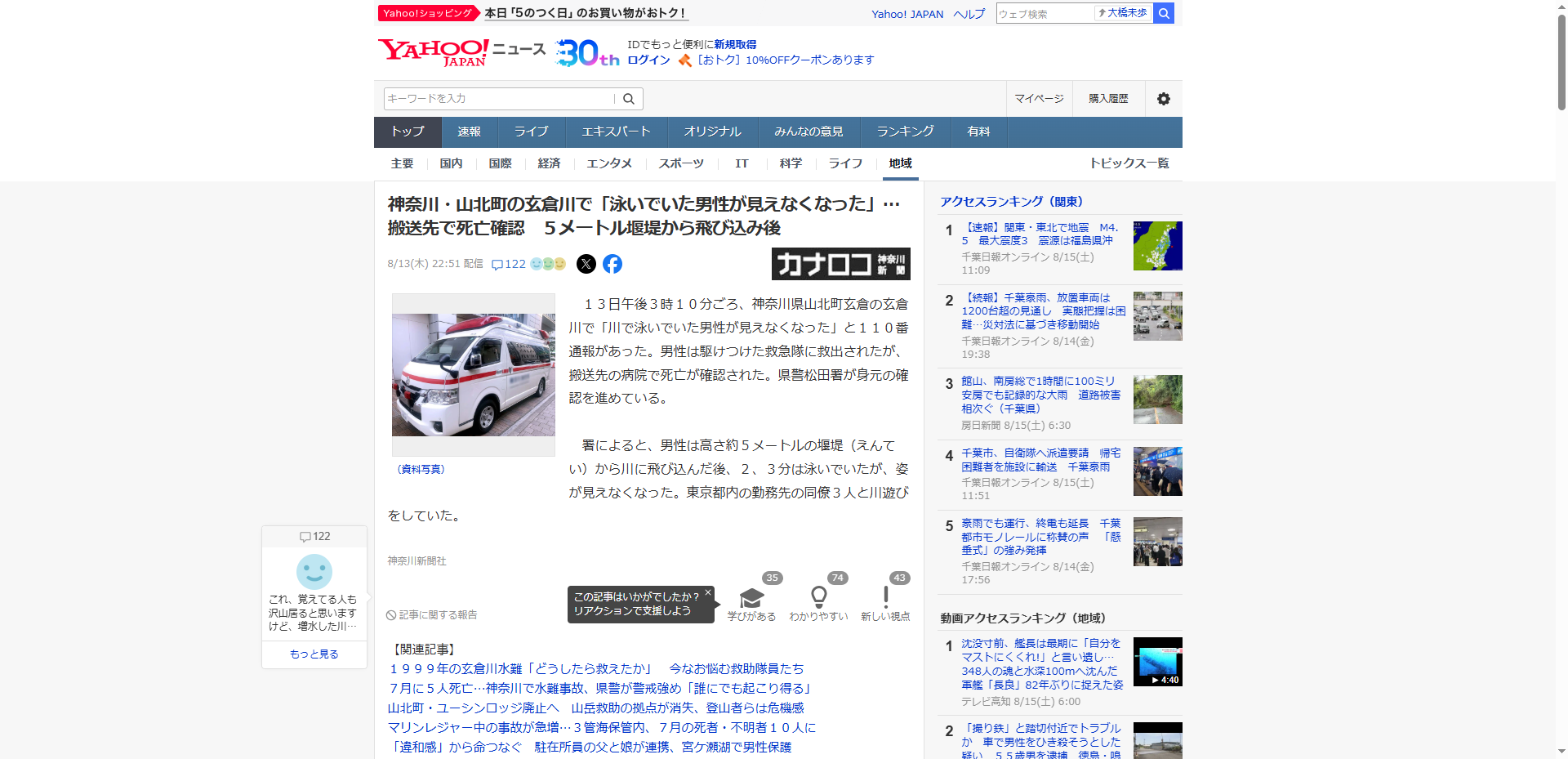Open the submarine video thumbnail 4:40
Viewport: 1568px width, 759px height.
pos(1157,662)
